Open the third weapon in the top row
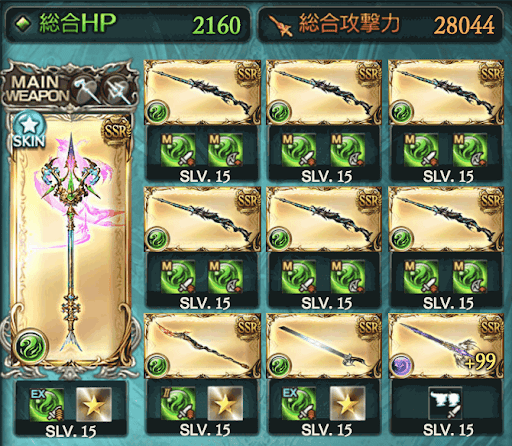This screenshot has height=446, width=512. 446,93
